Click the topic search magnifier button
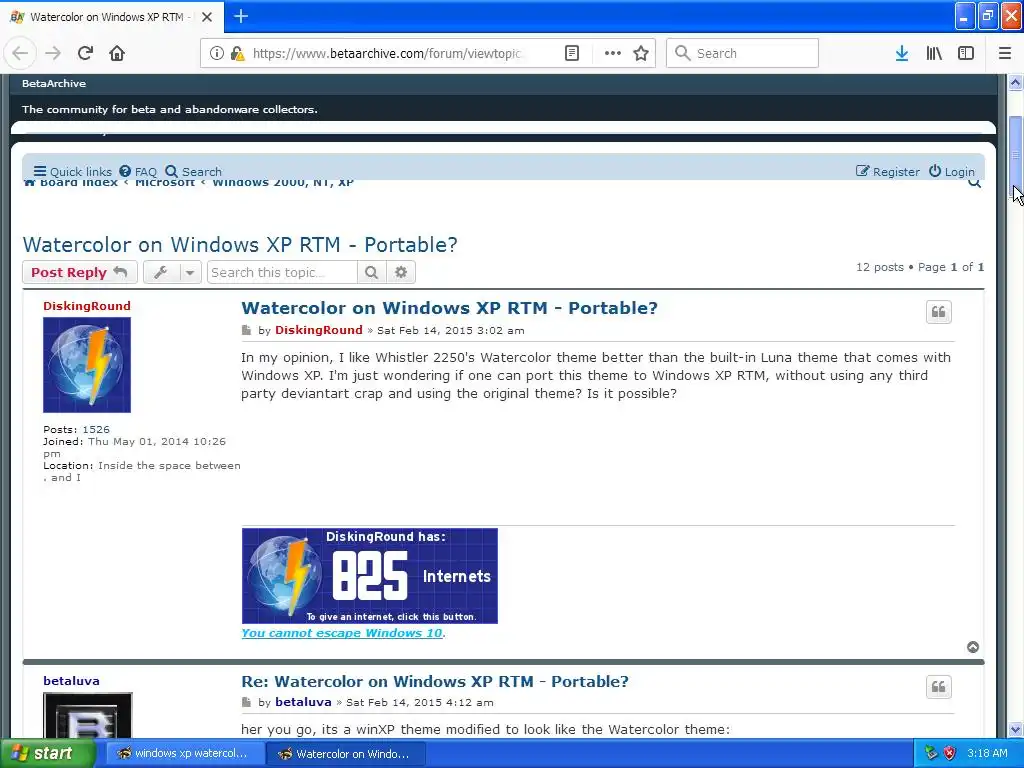The width and height of the screenshot is (1024, 768). (x=372, y=272)
